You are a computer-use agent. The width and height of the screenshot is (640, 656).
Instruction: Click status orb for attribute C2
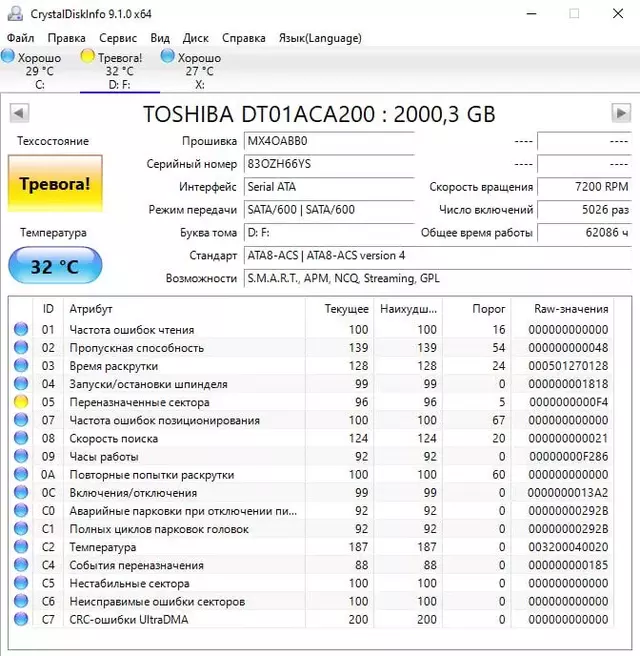(x=21, y=547)
